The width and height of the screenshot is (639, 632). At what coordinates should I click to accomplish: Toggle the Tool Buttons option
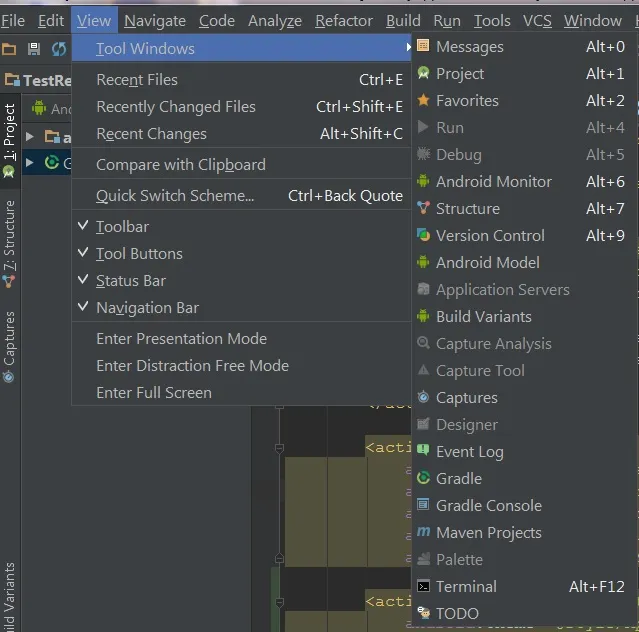(241, 253)
